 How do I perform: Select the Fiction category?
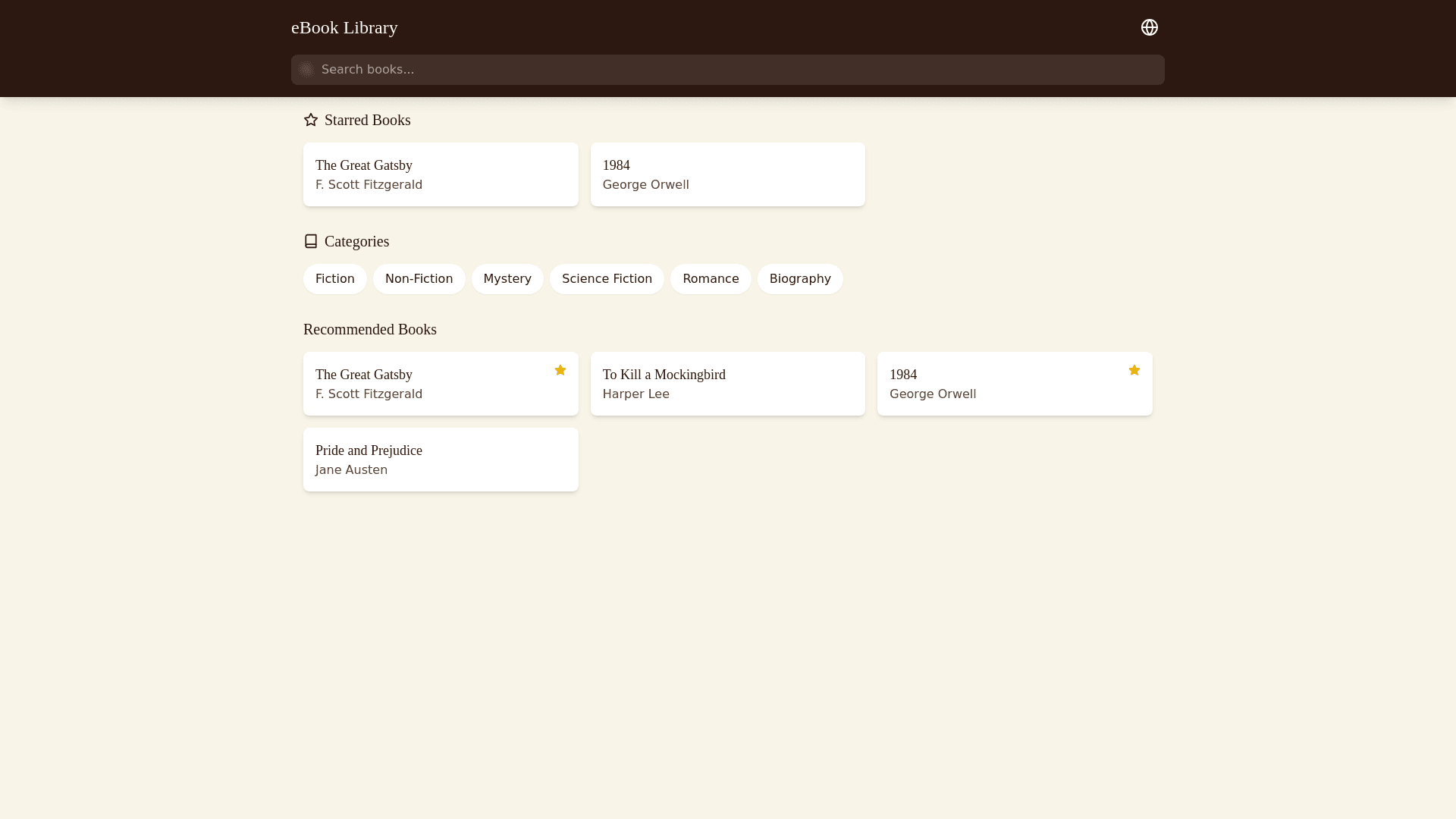[334, 279]
